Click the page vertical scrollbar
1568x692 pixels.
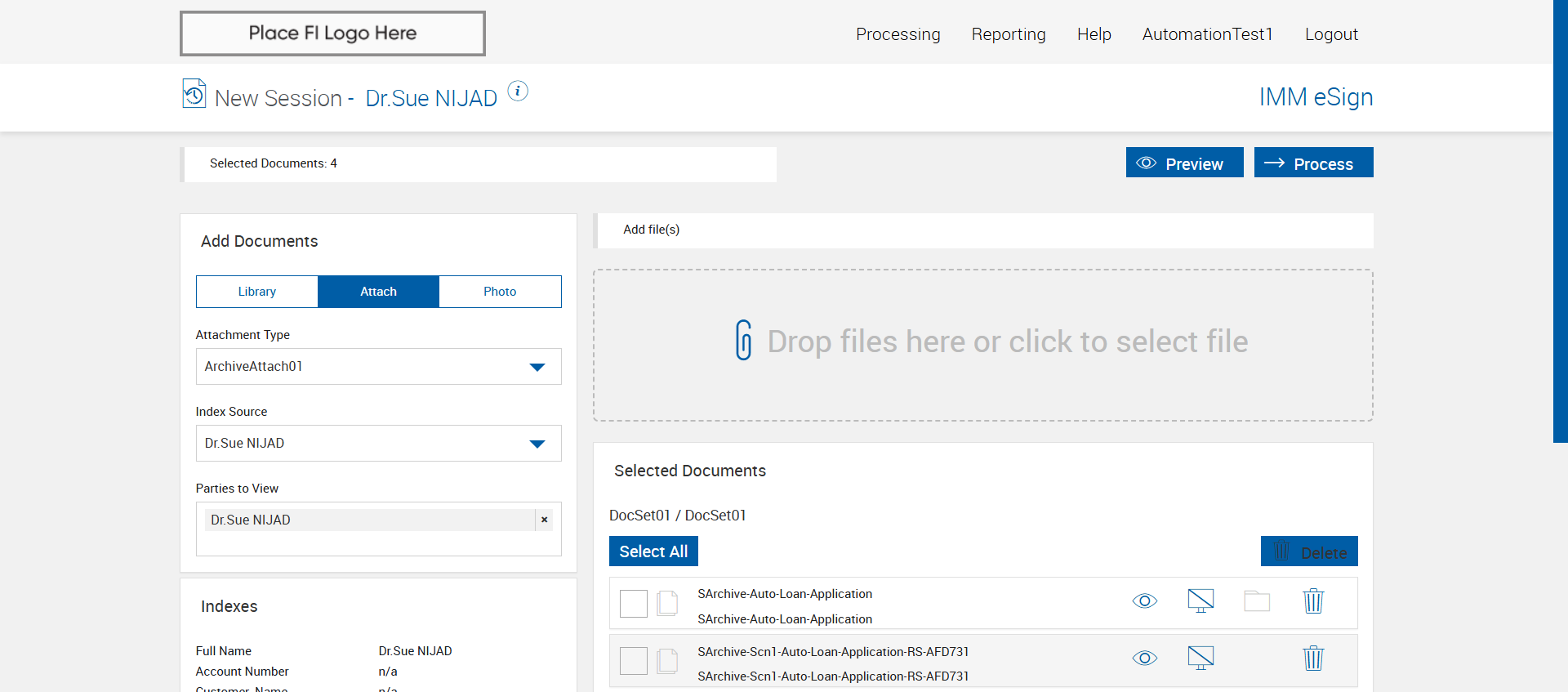(x=1561, y=221)
